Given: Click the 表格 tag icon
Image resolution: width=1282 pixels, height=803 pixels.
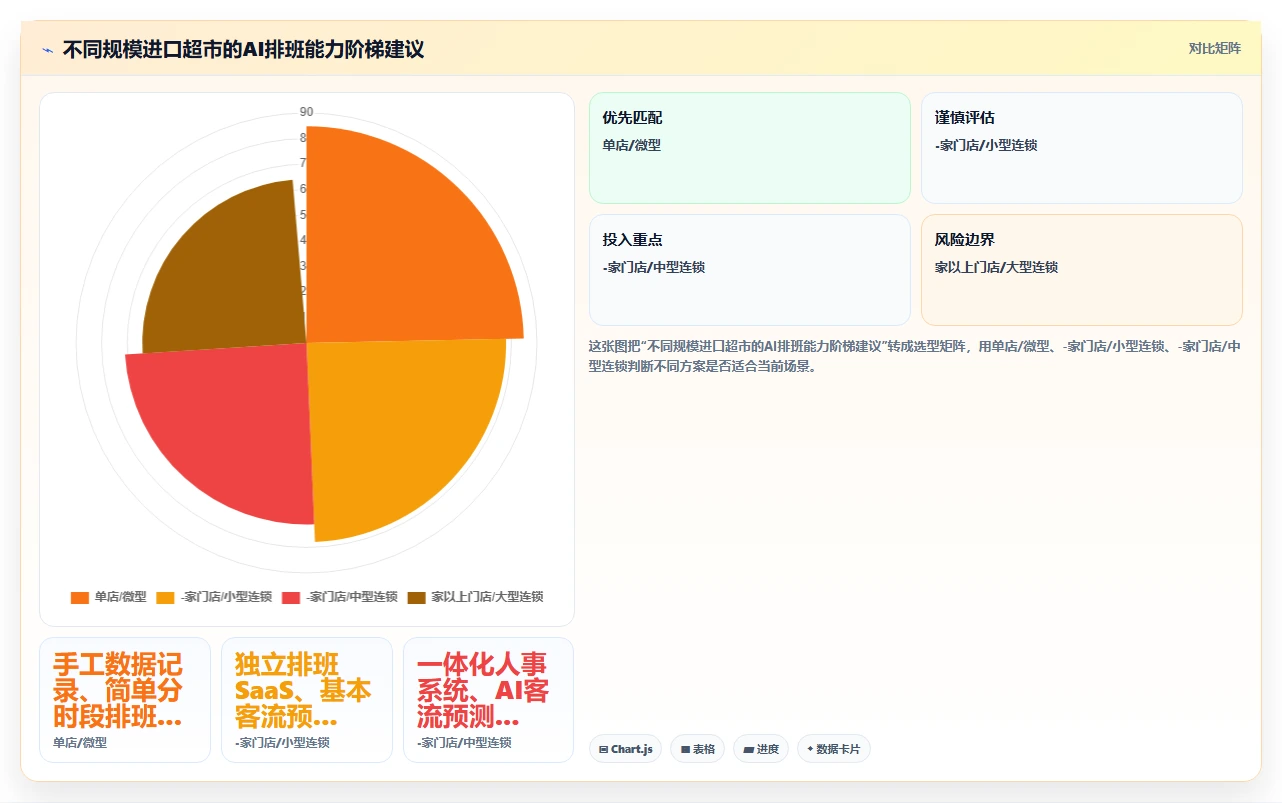Looking at the screenshot, I should 685,749.
